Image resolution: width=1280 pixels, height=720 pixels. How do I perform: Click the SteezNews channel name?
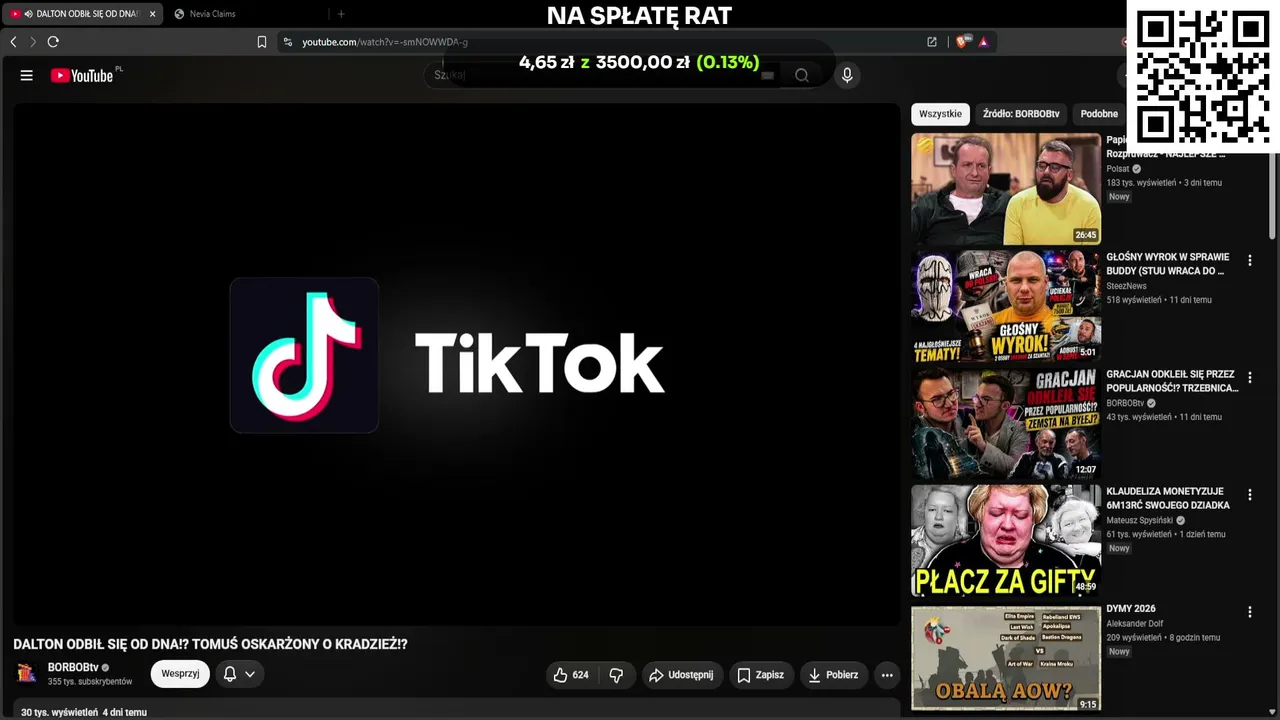tap(1126, 286)
